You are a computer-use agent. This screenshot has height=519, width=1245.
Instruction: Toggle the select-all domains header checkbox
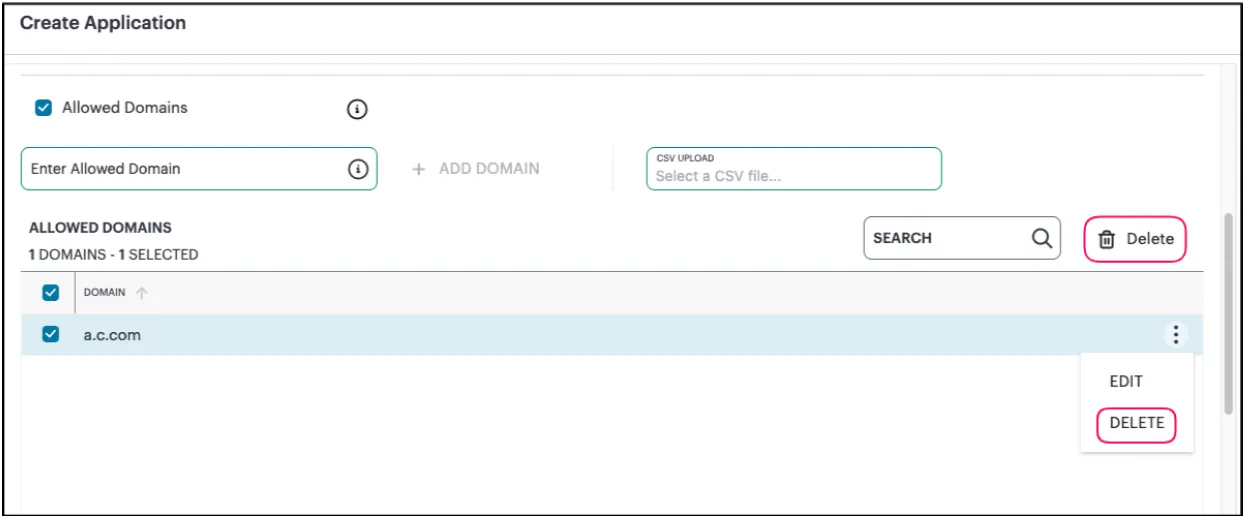click(x=50, y=293)
